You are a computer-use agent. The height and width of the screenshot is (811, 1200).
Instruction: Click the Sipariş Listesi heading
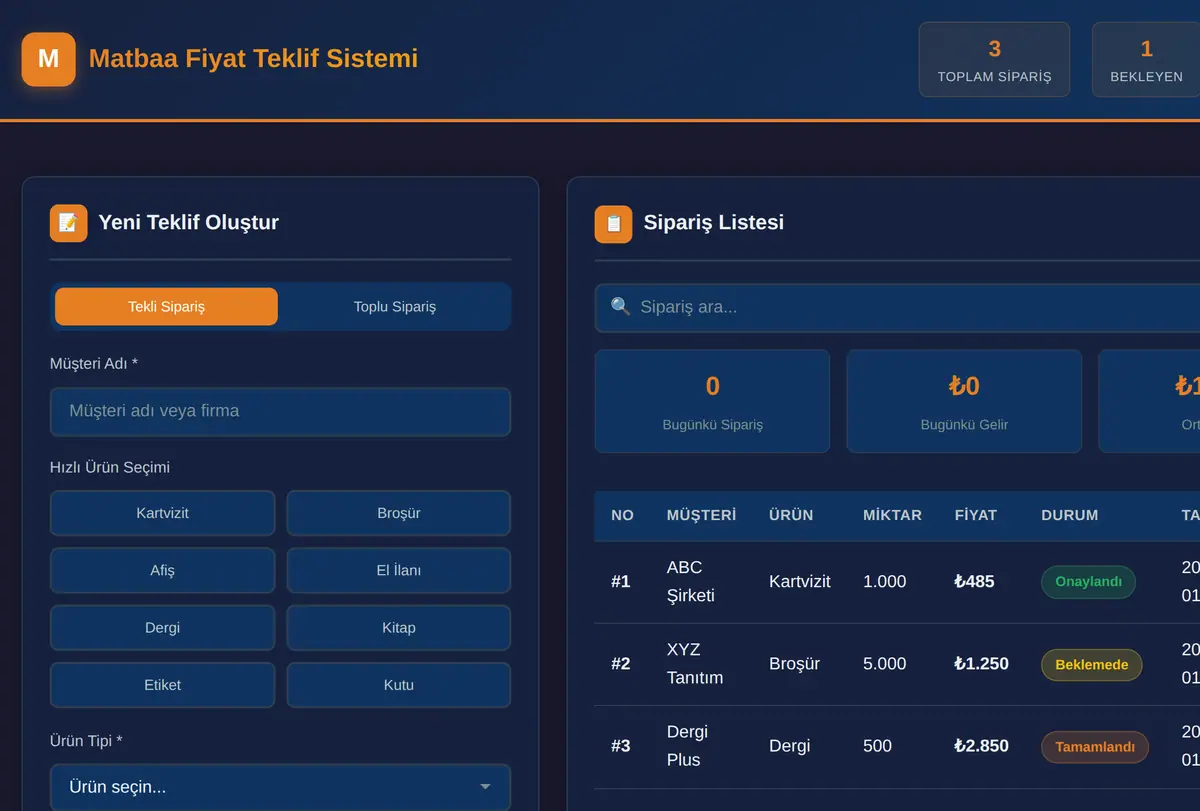click(x=714, y=223)
